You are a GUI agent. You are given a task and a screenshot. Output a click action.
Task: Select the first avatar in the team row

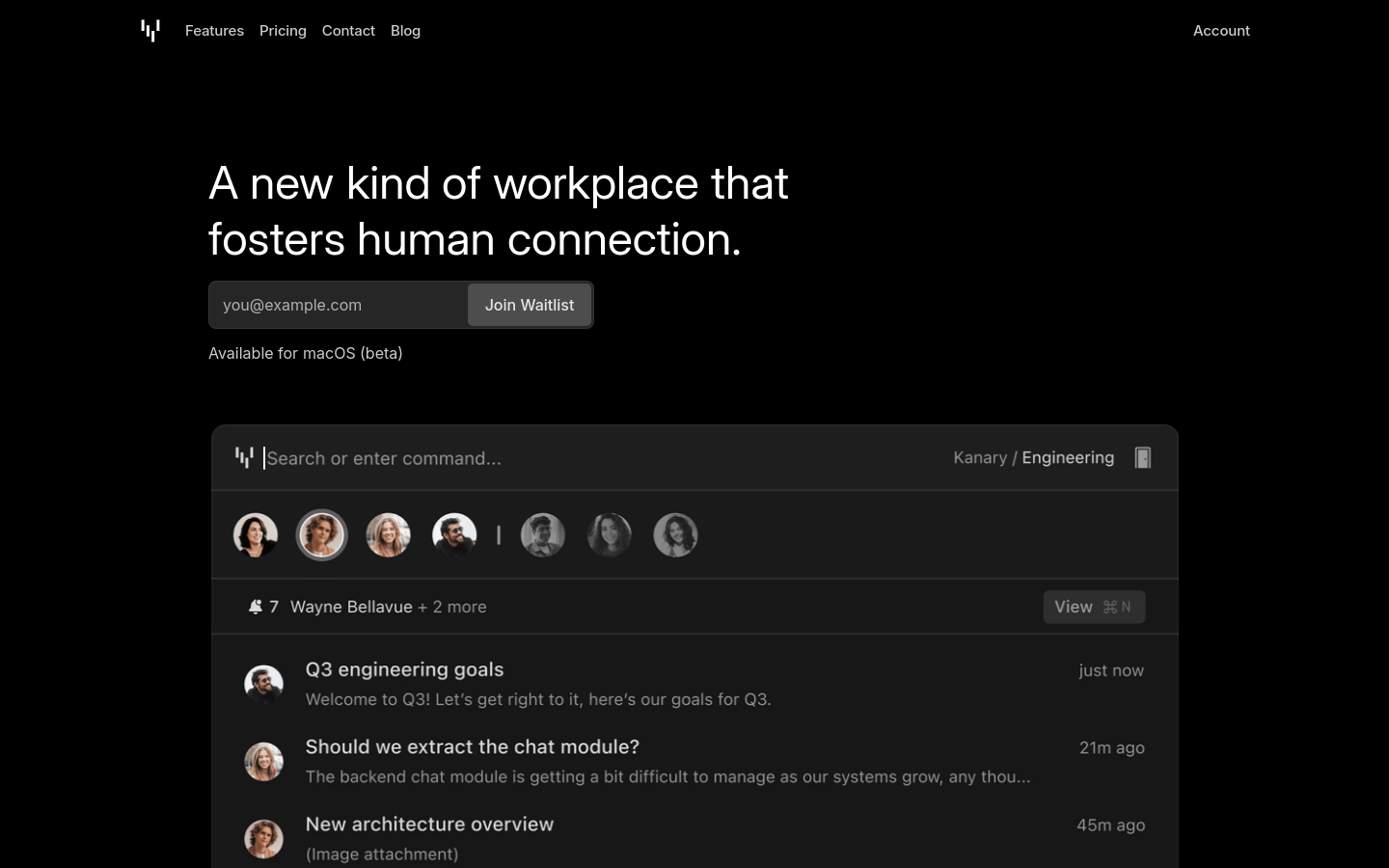(x=256, y=535)
